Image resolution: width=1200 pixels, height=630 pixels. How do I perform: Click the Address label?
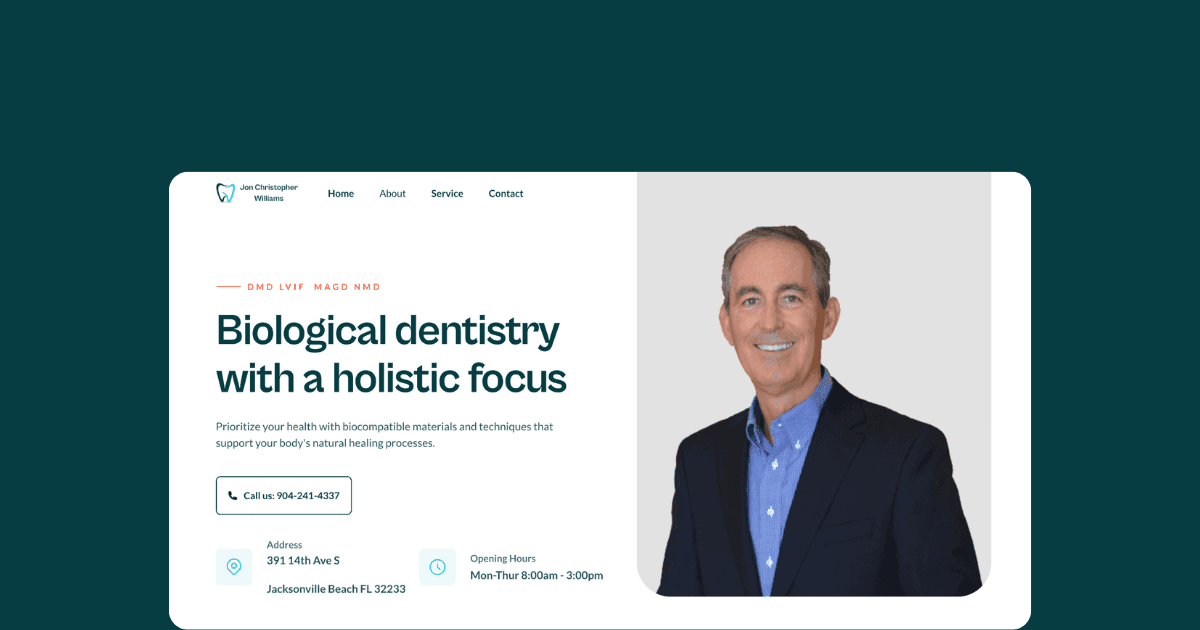point(284,545)
